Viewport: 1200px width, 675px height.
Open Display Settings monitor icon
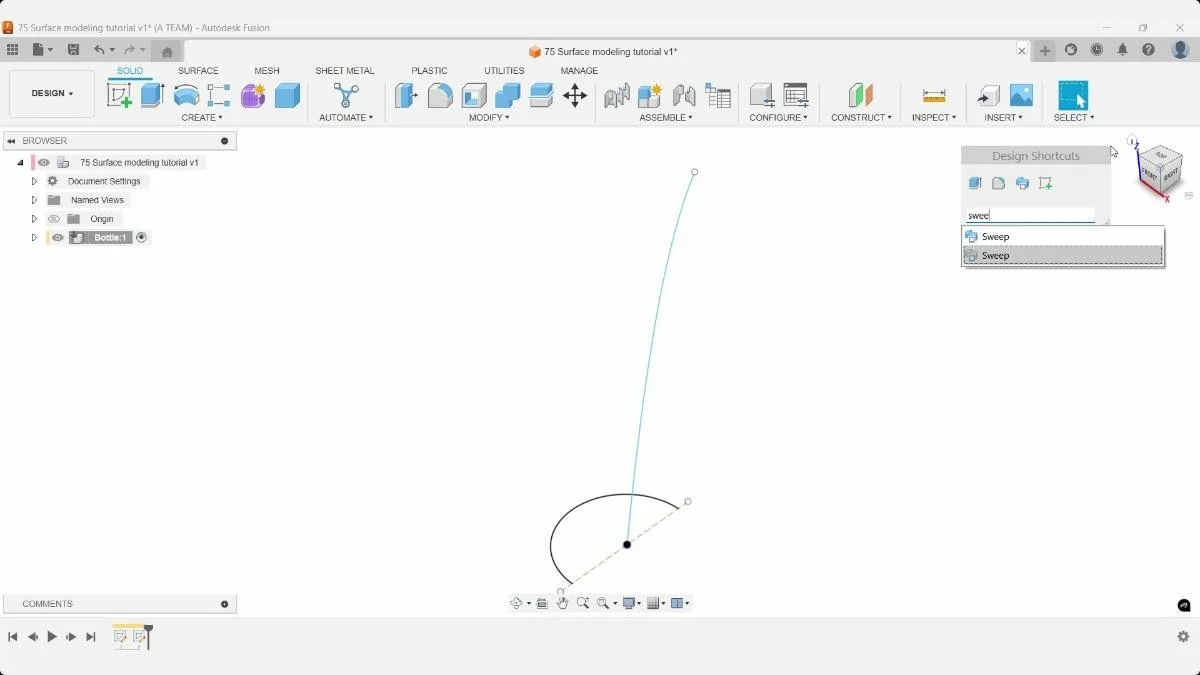[629, 603]
